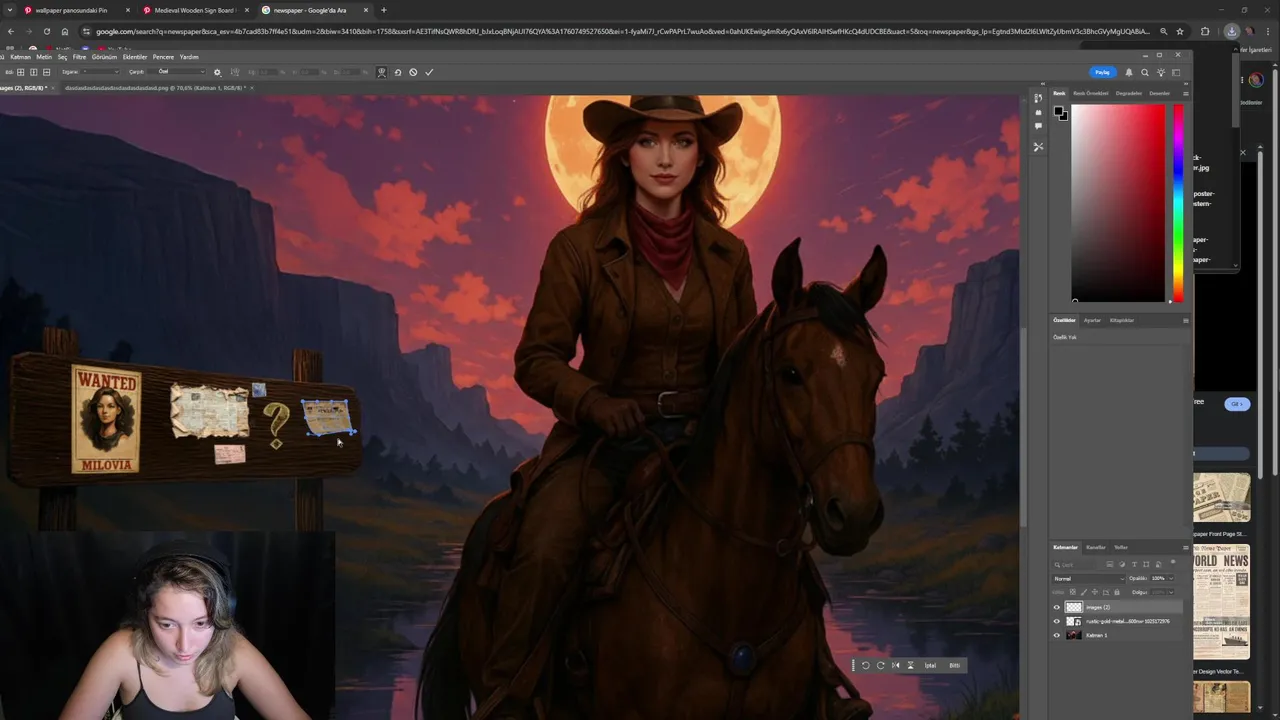Open the Normal blend mode dropdown
Viewport: 1280px width, 720px height.
[1088, 579]
